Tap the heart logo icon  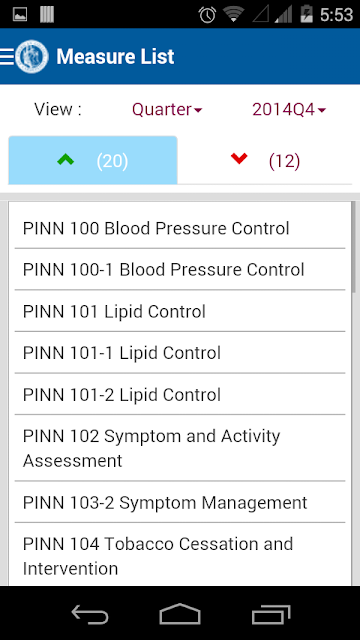[x=32, y=56]
